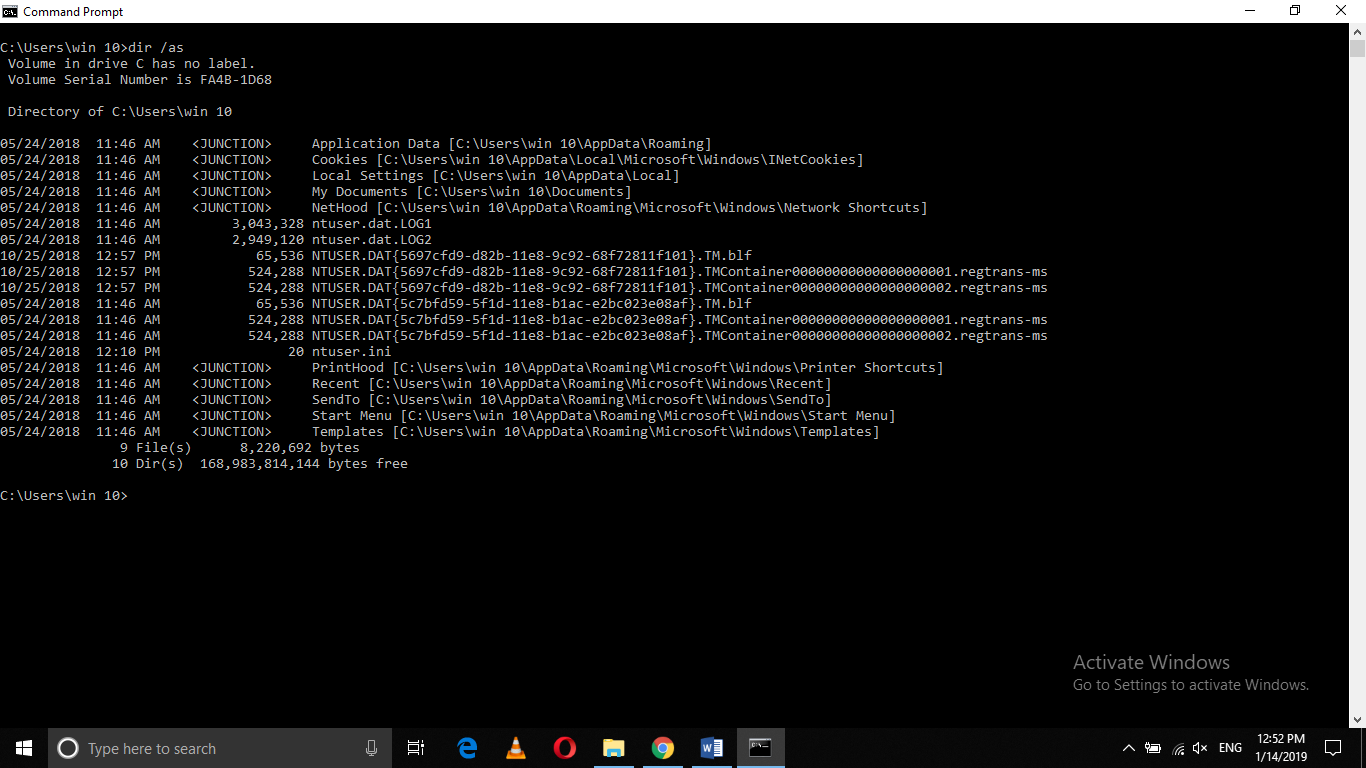Open Command Prompt title bar system menu

pyautogui.click(x=10, y=11)
